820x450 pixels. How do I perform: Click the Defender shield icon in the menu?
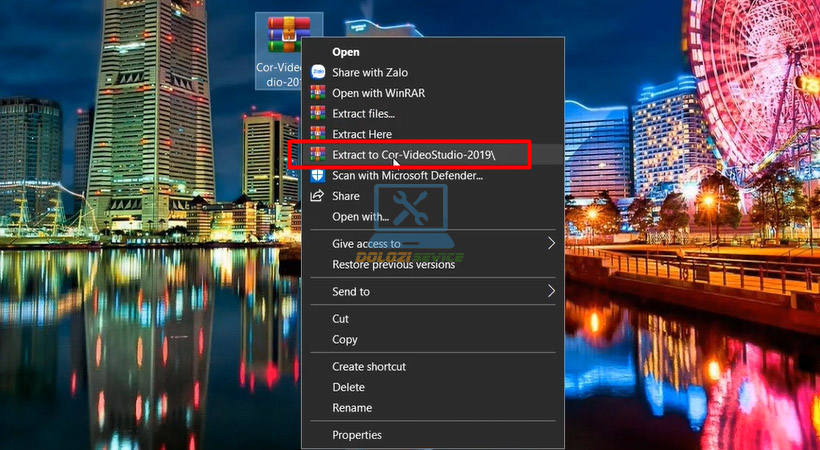click(317, 175)
